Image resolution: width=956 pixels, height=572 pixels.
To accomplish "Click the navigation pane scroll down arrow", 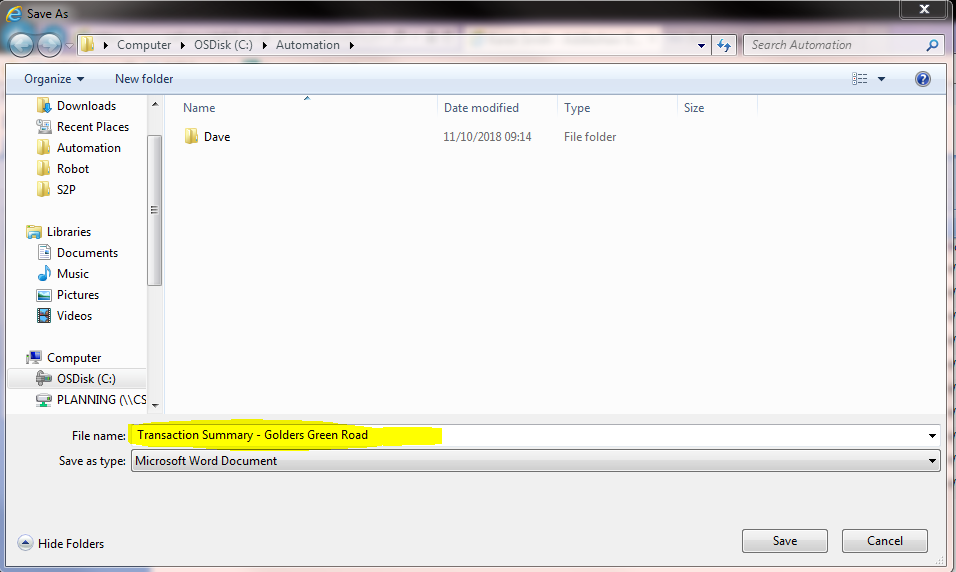I will pos(155,405).
